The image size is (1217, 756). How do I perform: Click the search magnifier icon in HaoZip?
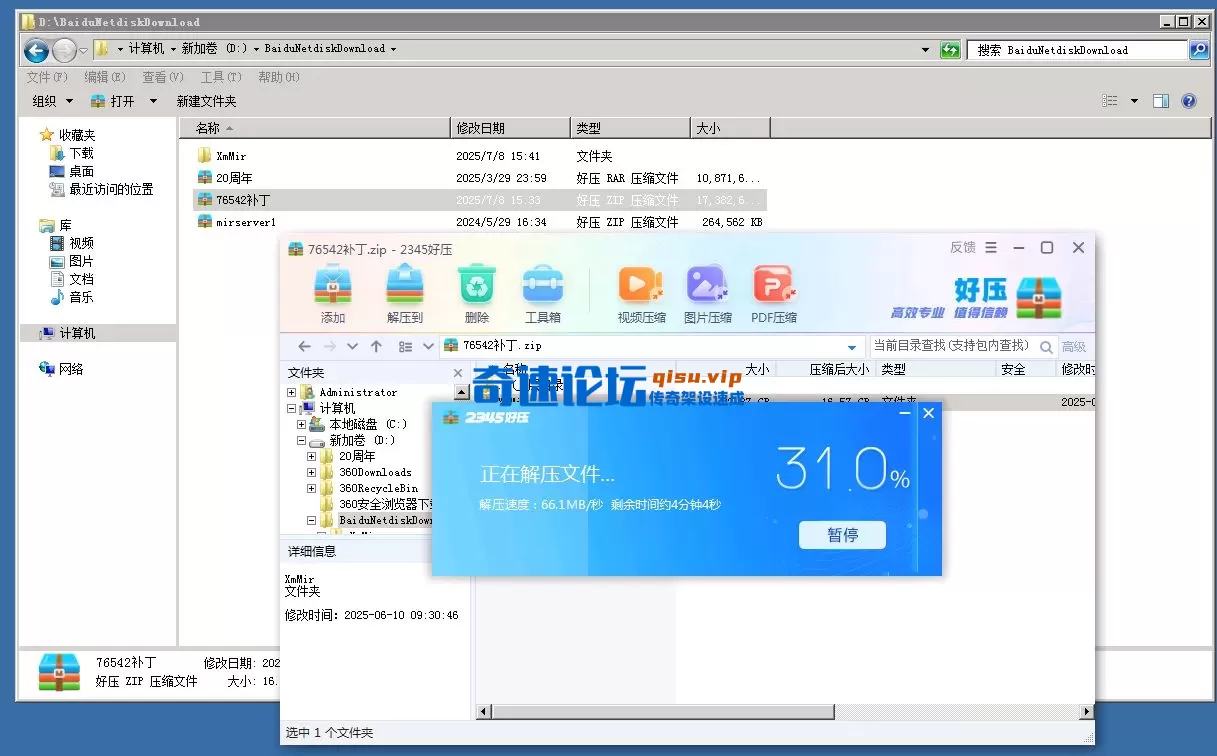click(1046, 346)
